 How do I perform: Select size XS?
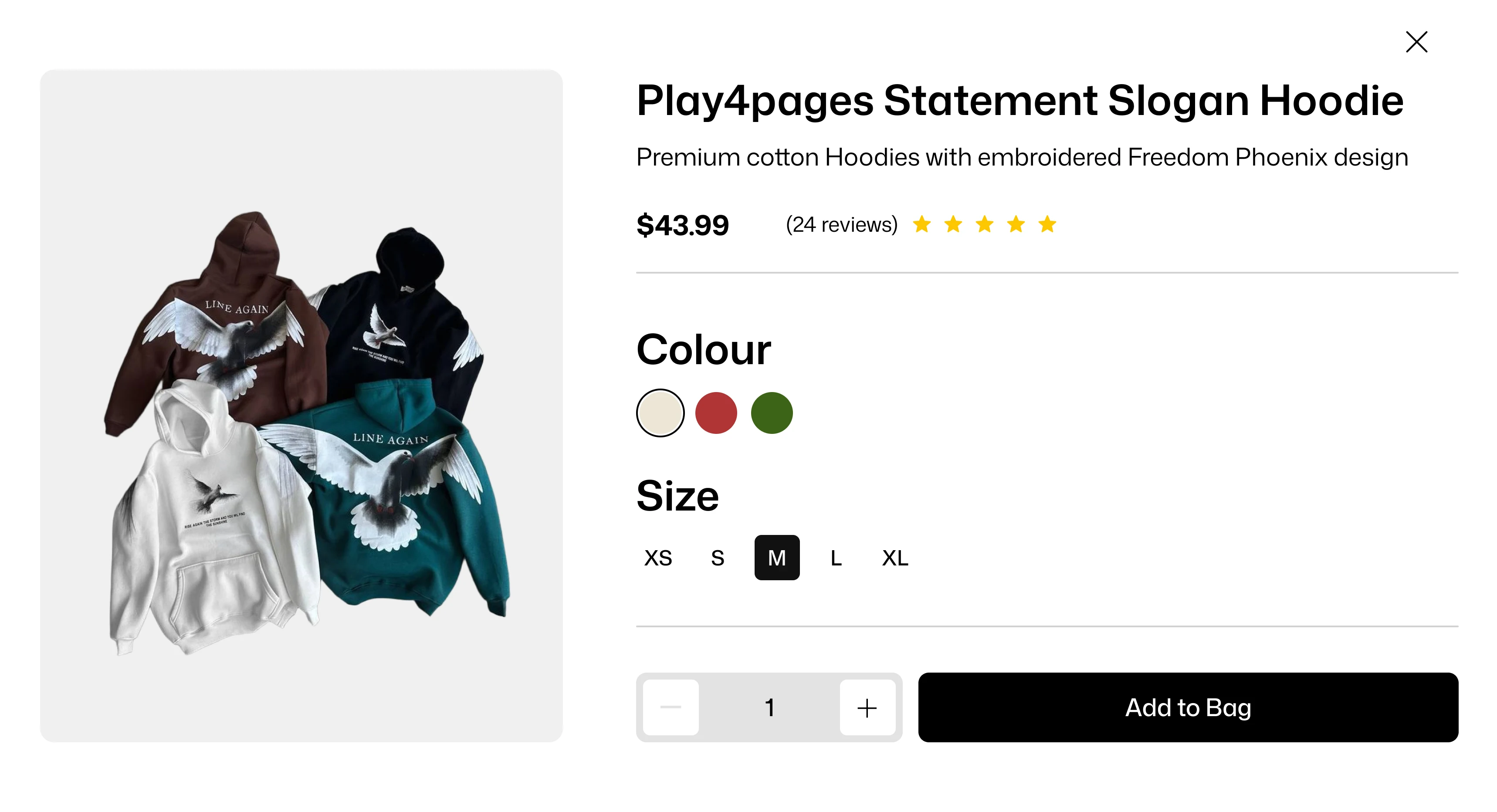point(658,558)
